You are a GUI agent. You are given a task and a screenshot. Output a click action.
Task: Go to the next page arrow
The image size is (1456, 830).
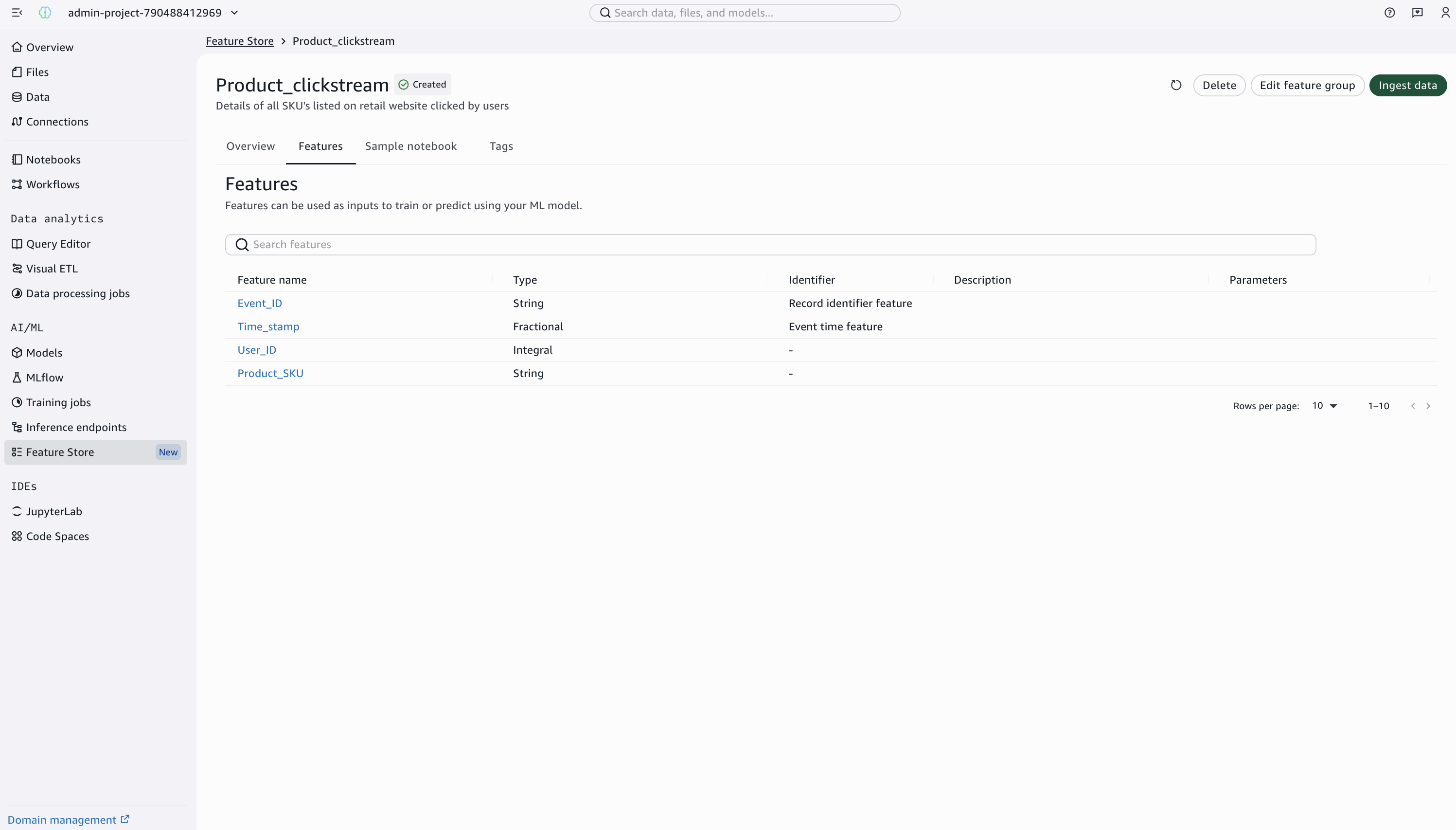pos(1428,406)
